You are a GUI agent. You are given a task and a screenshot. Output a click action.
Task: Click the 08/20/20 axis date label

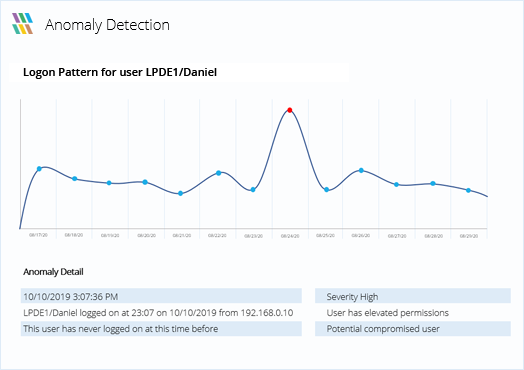146,235
